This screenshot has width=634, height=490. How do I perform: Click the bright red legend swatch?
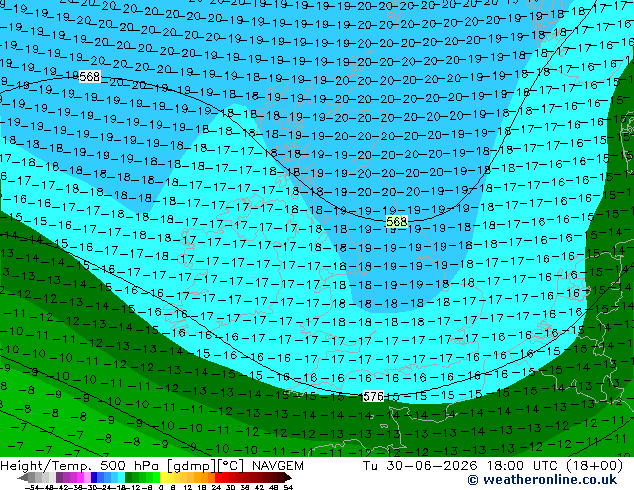click(x=218, y=477)
